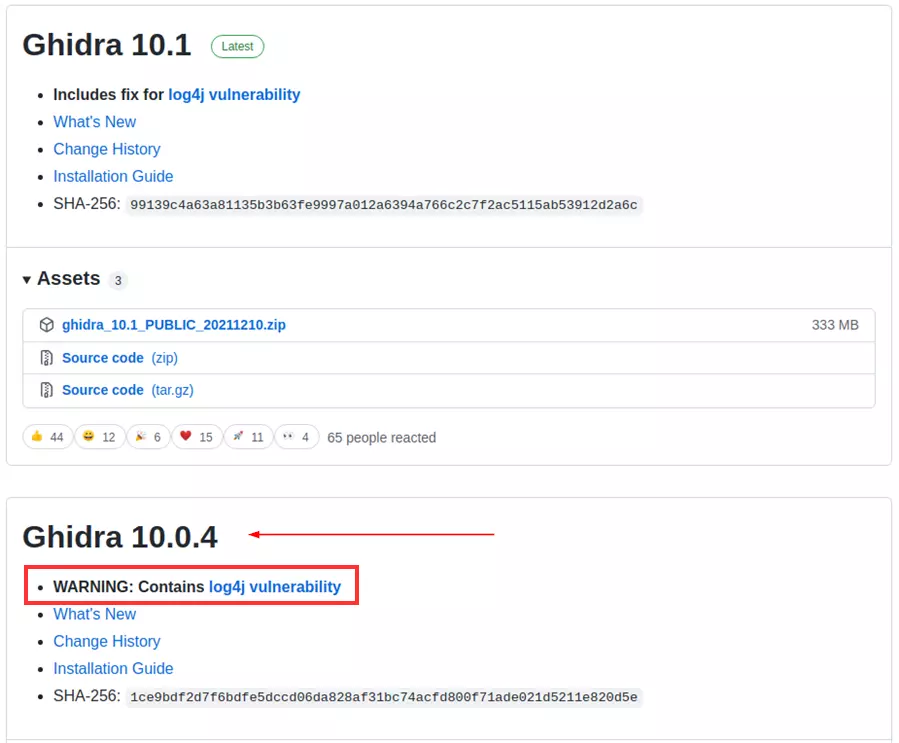Toggle party popper reaction with 6

pyautogui.click(x=148, y=437)
